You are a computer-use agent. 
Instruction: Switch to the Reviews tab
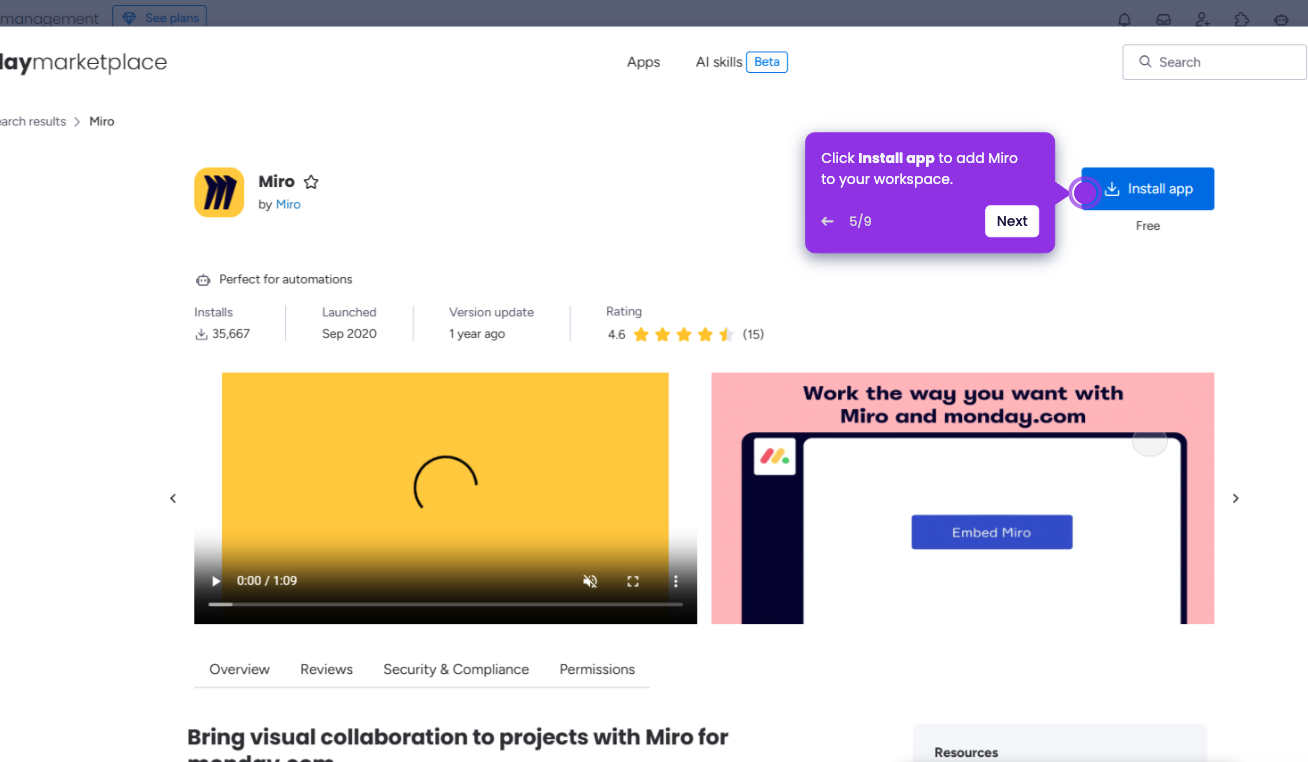(326, 669)
